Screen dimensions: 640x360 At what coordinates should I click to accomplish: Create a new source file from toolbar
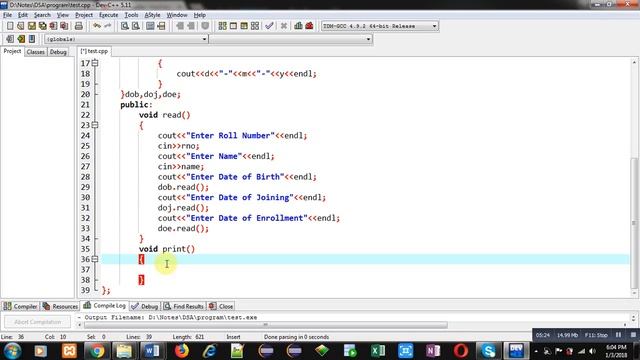(x=10, y=26)
